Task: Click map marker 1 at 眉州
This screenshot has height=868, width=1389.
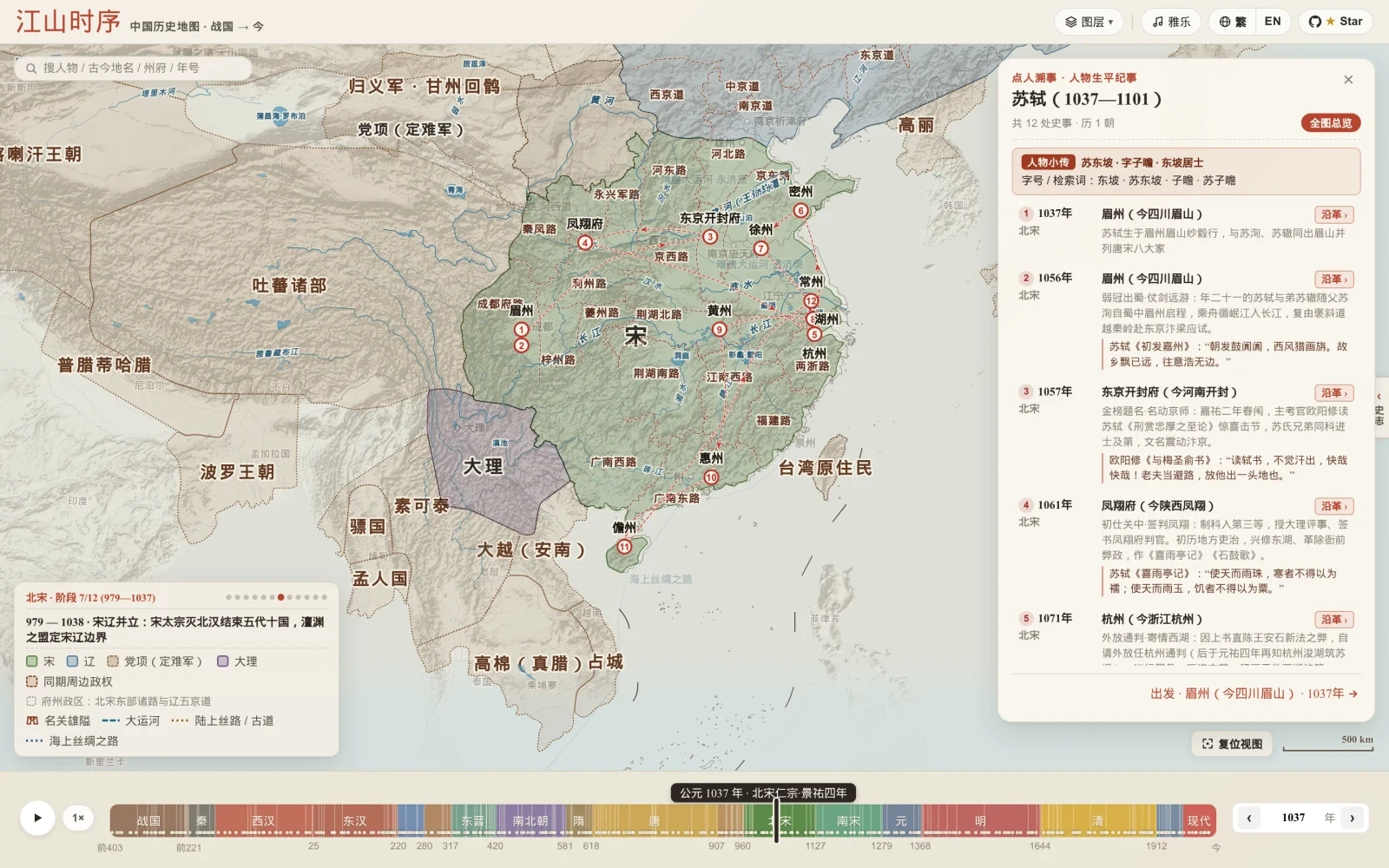Action: coord(521,330)
